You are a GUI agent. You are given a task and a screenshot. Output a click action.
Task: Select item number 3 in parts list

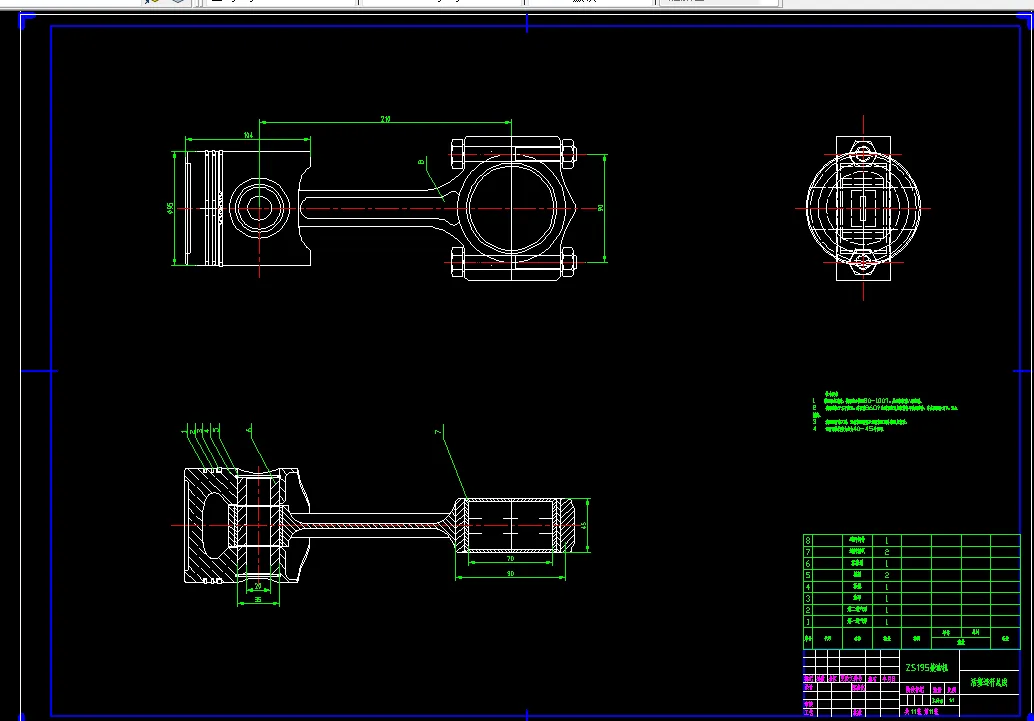tap(808, 599)
